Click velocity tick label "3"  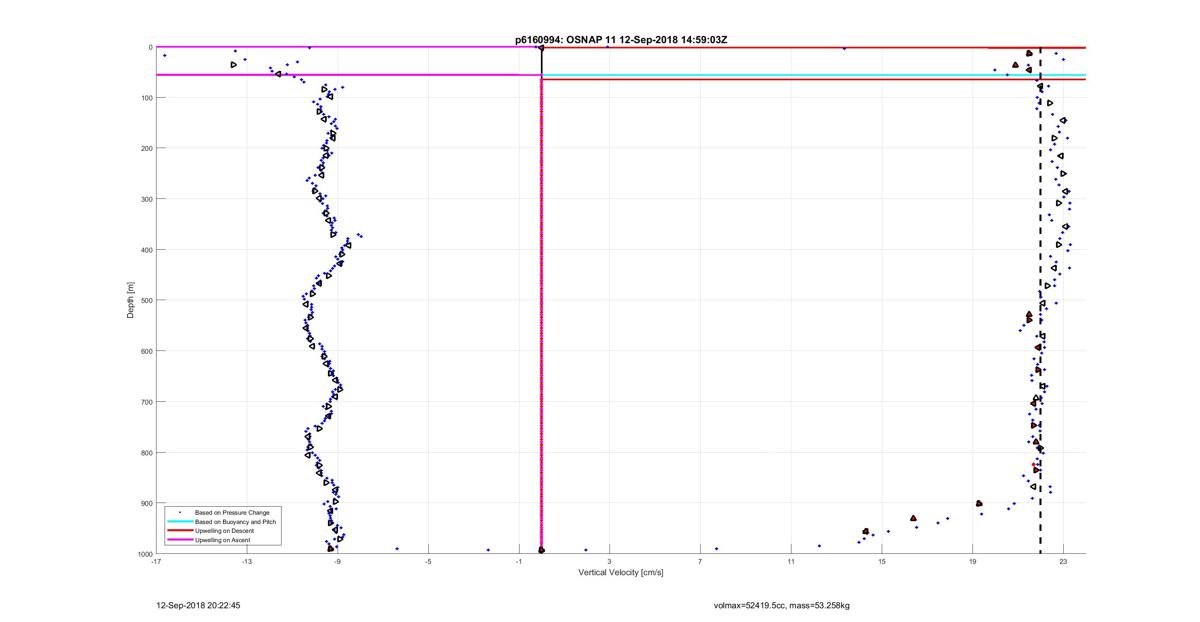pyautogui.click(x=609, y=562)
